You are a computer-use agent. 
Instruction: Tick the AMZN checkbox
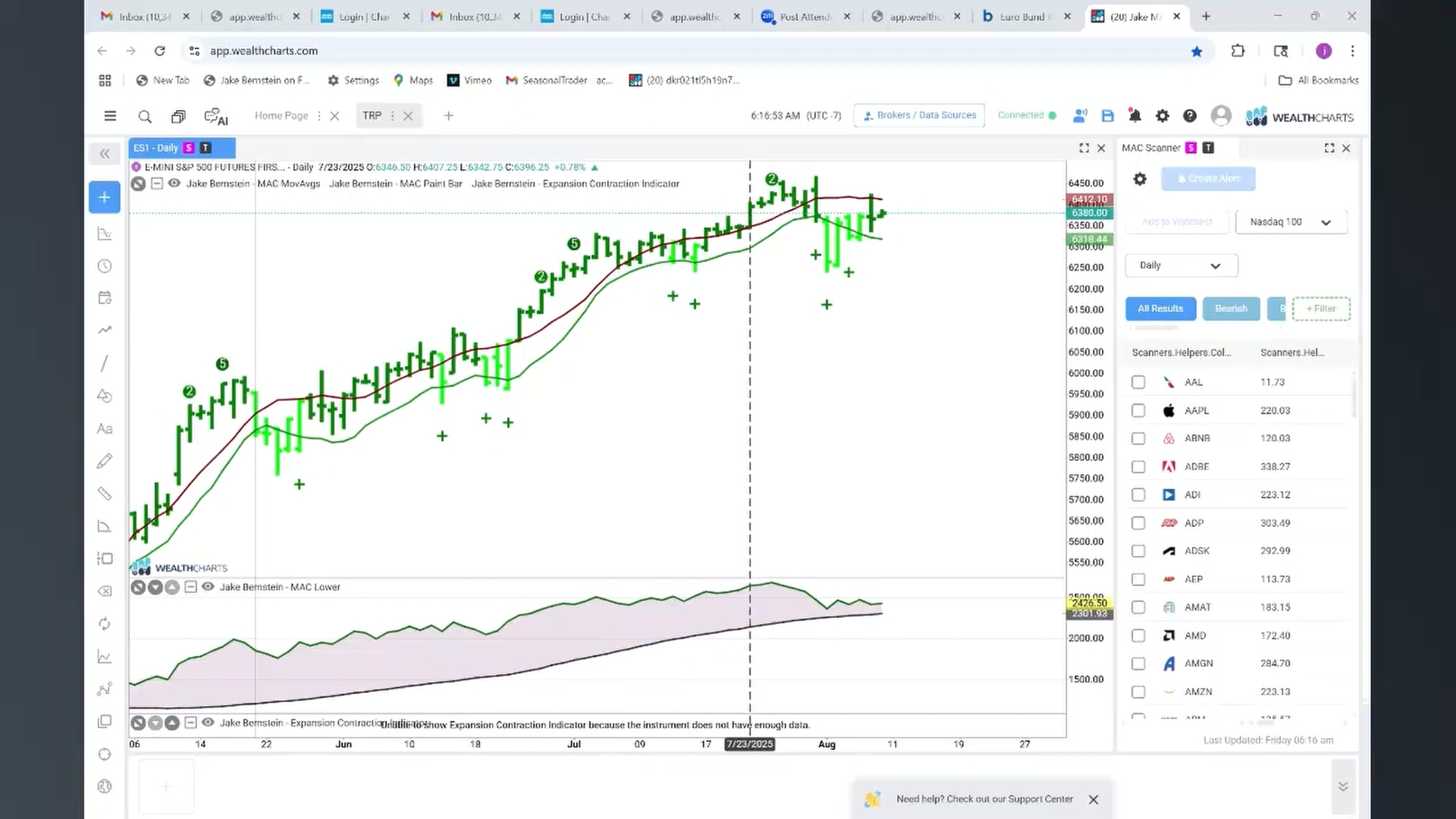tap(1138, 692)
